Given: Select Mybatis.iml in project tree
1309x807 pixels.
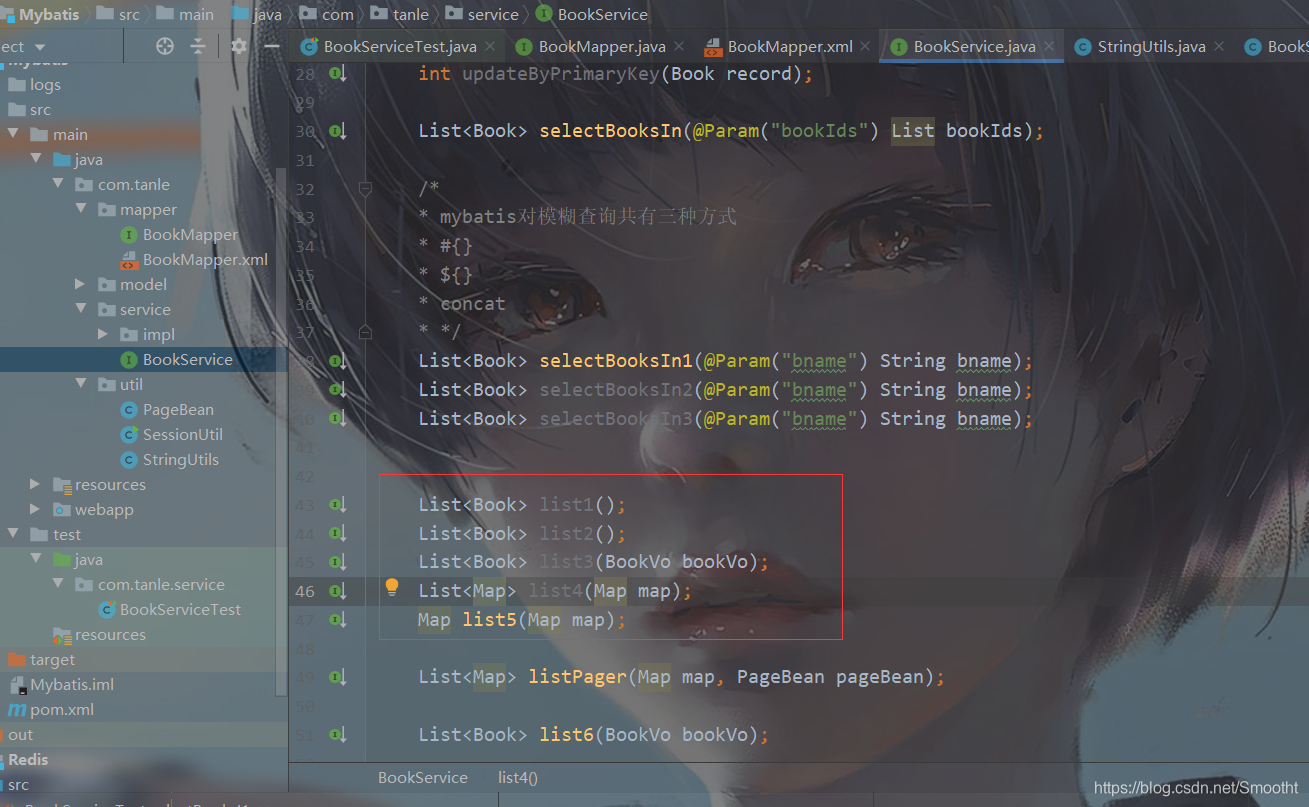Looking at the screenshot, I should 72,684.
